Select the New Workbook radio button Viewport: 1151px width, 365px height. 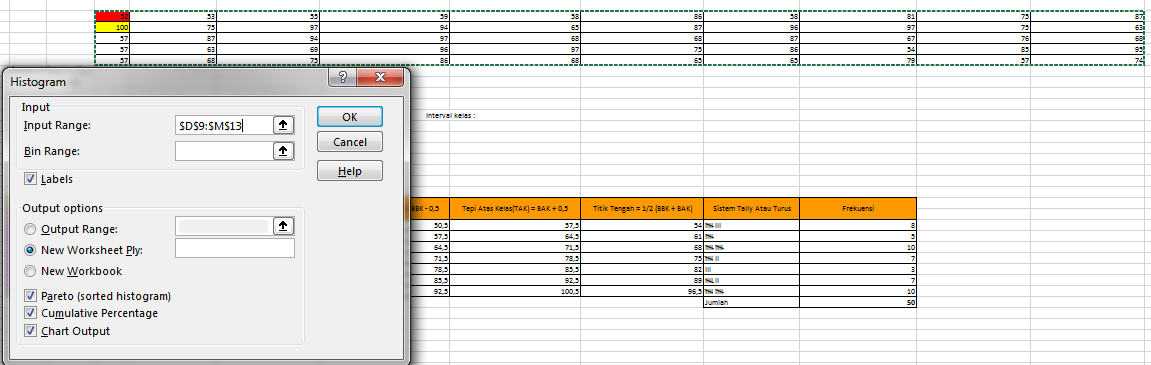pyautogui.click(x=30, y=271)
